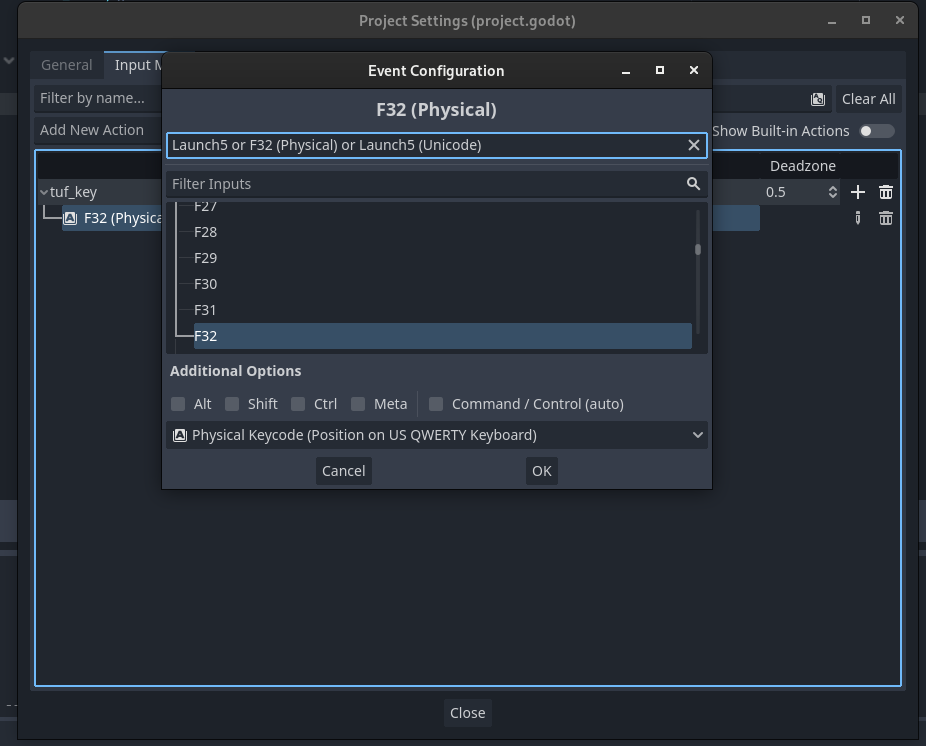Select the Input Map tab
The width and height of the screenshot is (926, 746).
(x=135, y=64)
